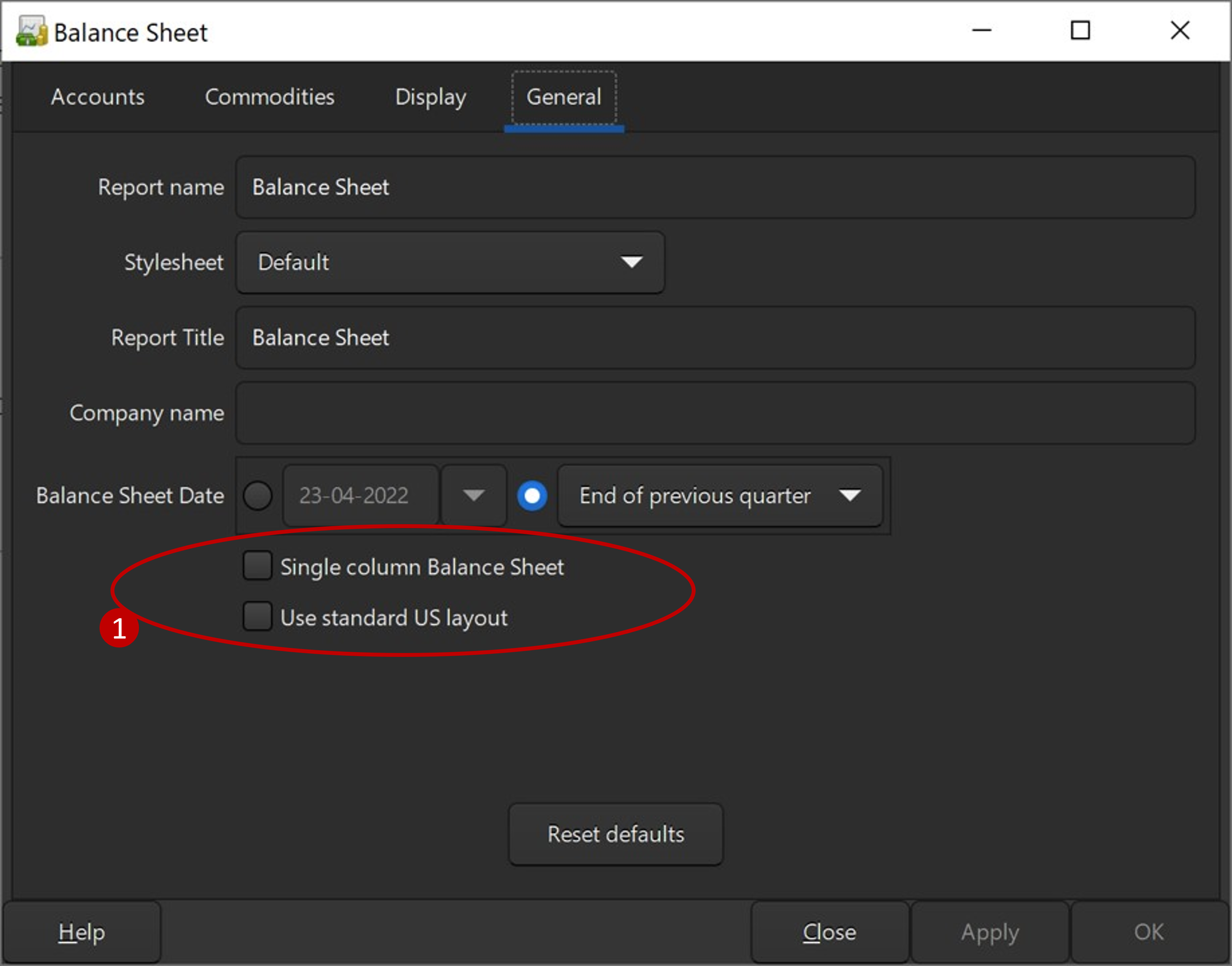
Task: Focus the Report name input field
Action: (x=715, y=187)
